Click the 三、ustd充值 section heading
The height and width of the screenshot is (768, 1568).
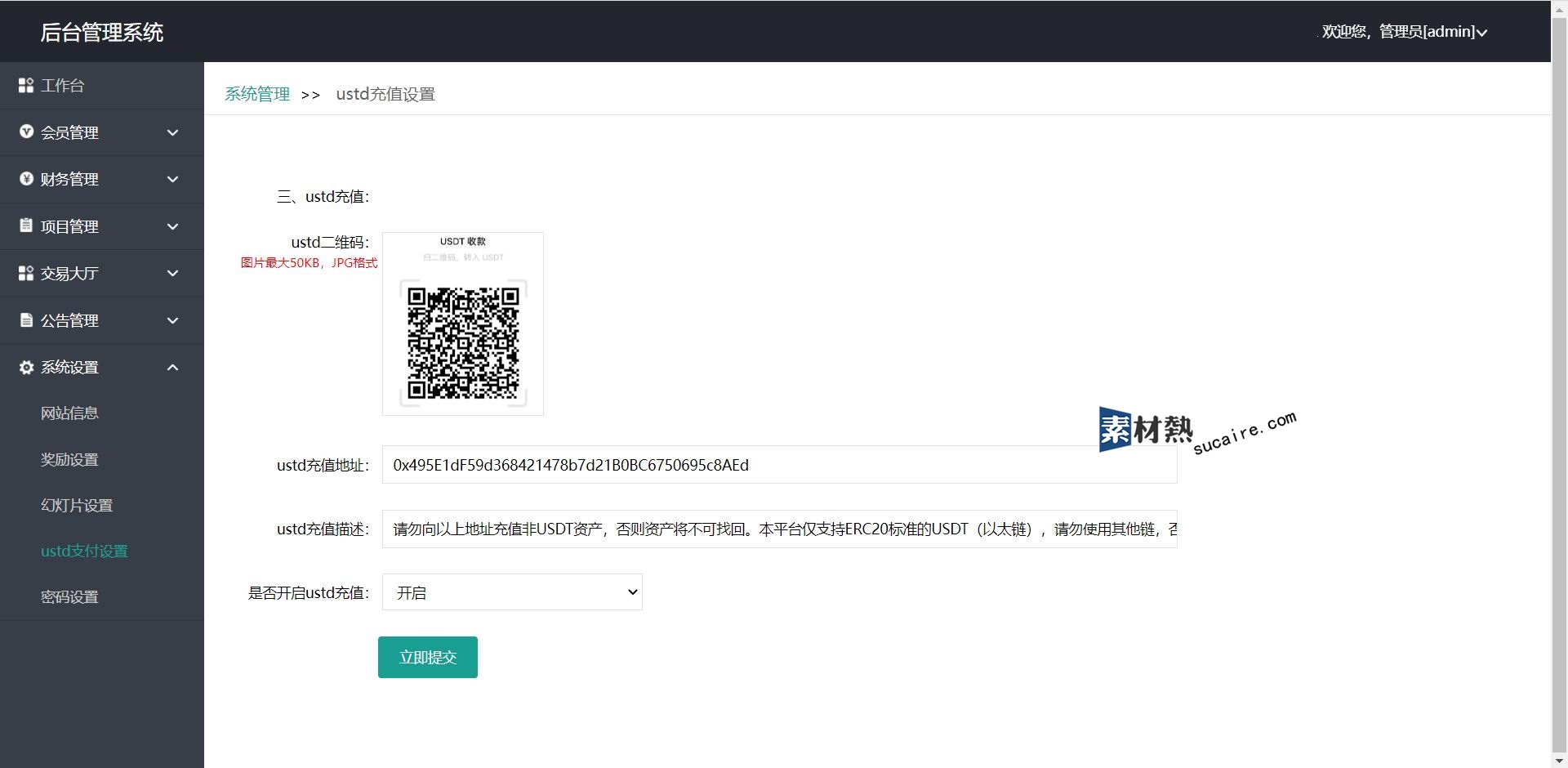pos(323,196)
